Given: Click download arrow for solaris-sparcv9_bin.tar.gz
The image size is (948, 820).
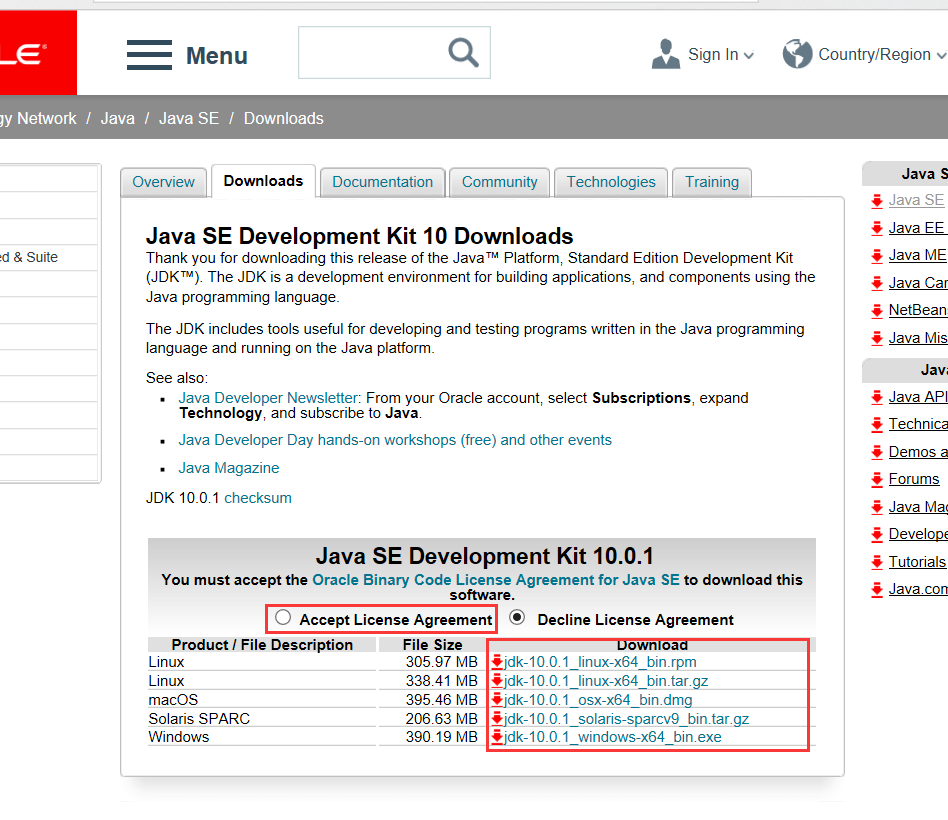Looking at the screenshot, I should 497,718.
